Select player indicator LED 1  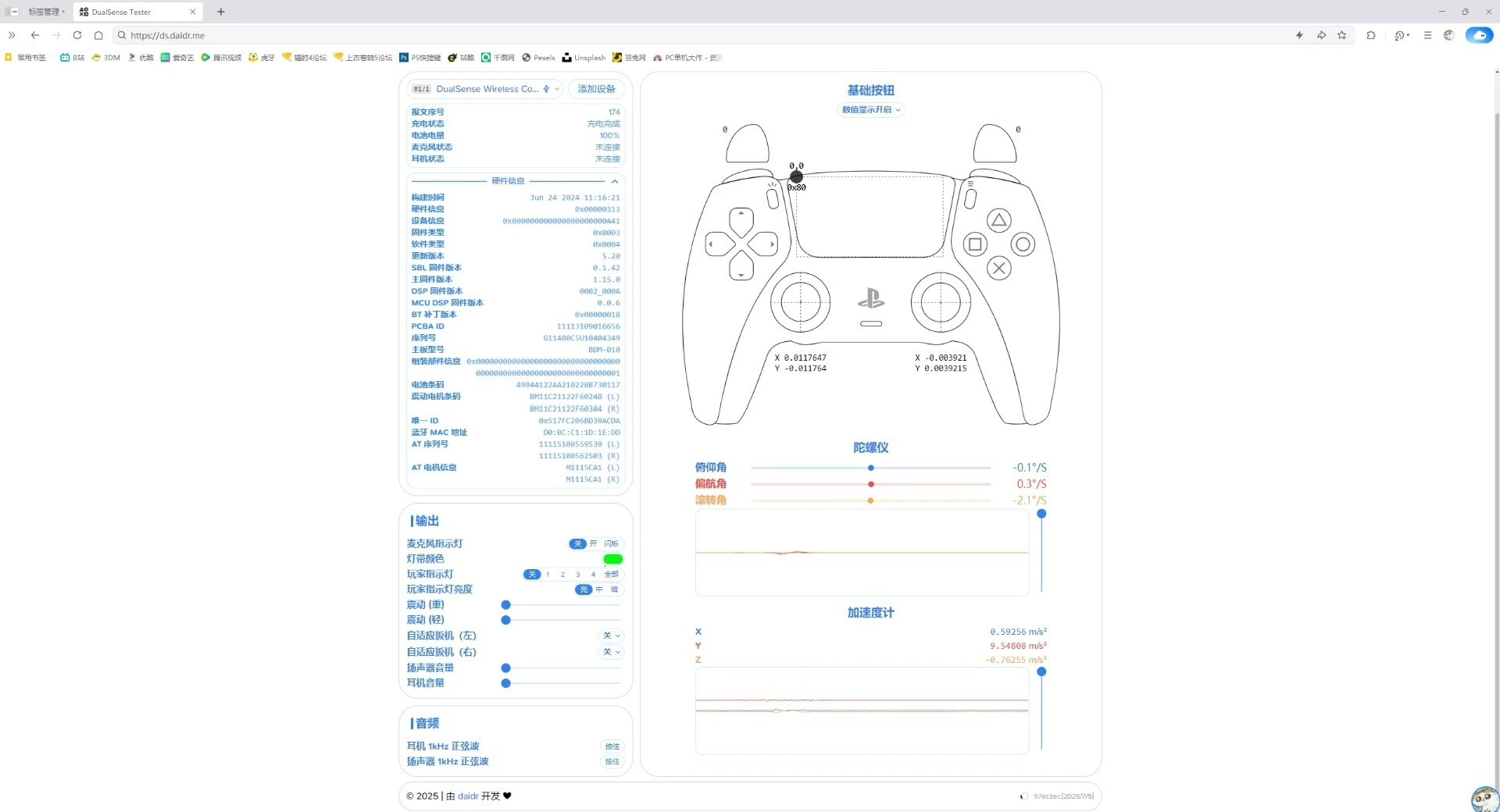[x=548, y=575]
